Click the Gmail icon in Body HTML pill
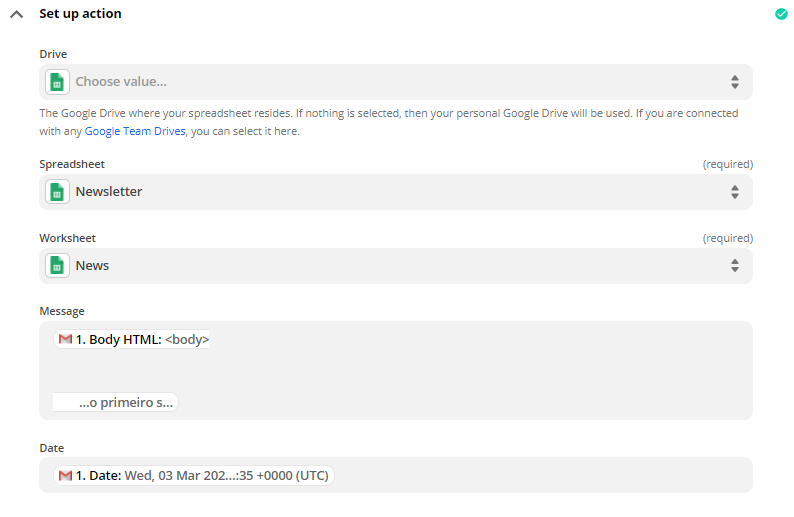 [65, 340]
